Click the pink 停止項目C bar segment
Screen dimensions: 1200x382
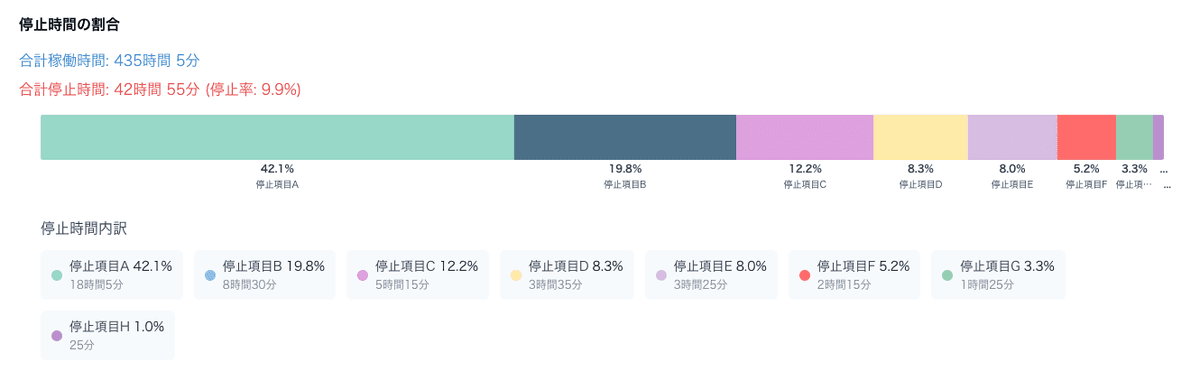[805, 137]
